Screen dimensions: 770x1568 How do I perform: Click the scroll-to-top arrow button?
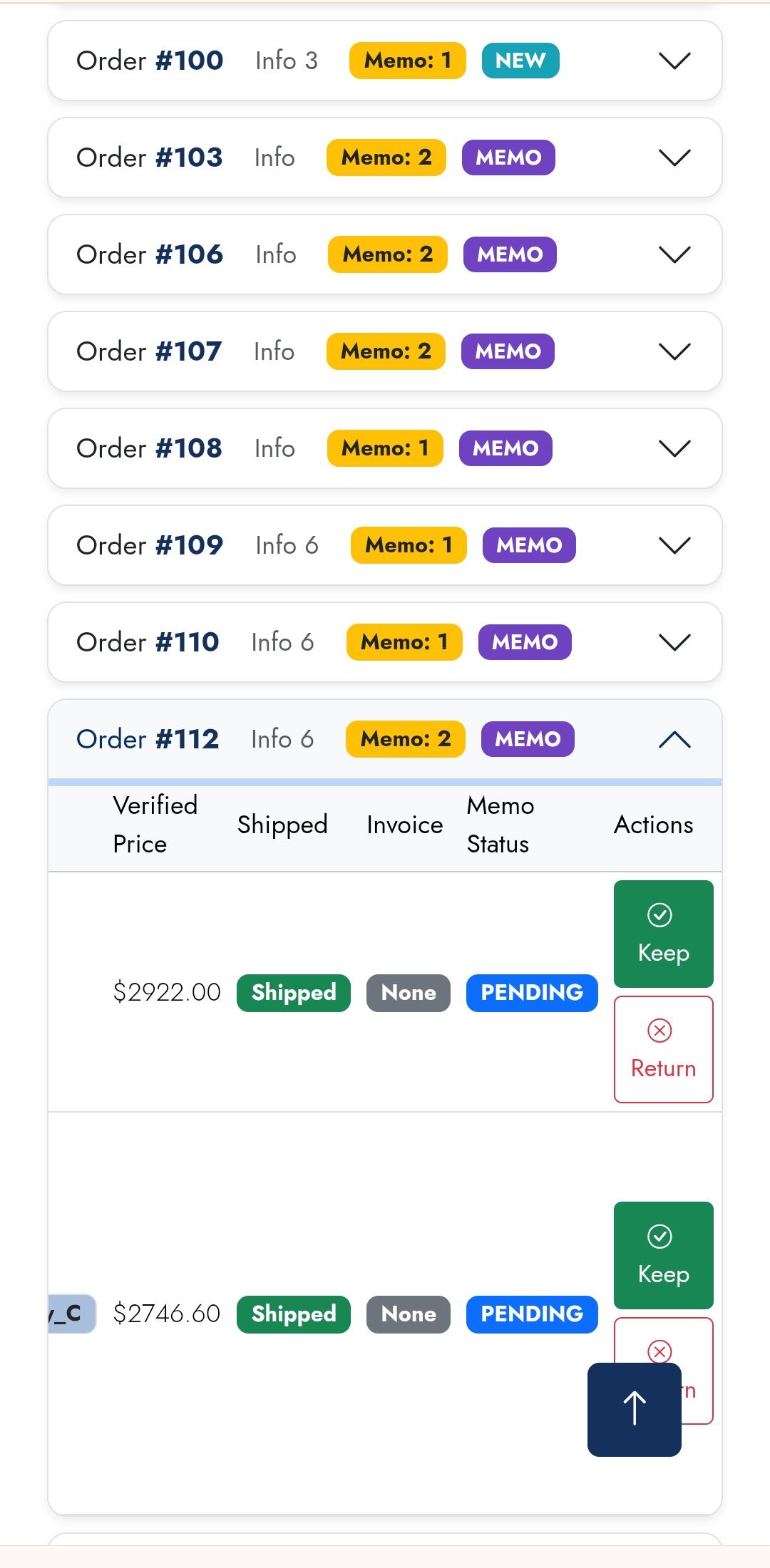click(634, 1409)
